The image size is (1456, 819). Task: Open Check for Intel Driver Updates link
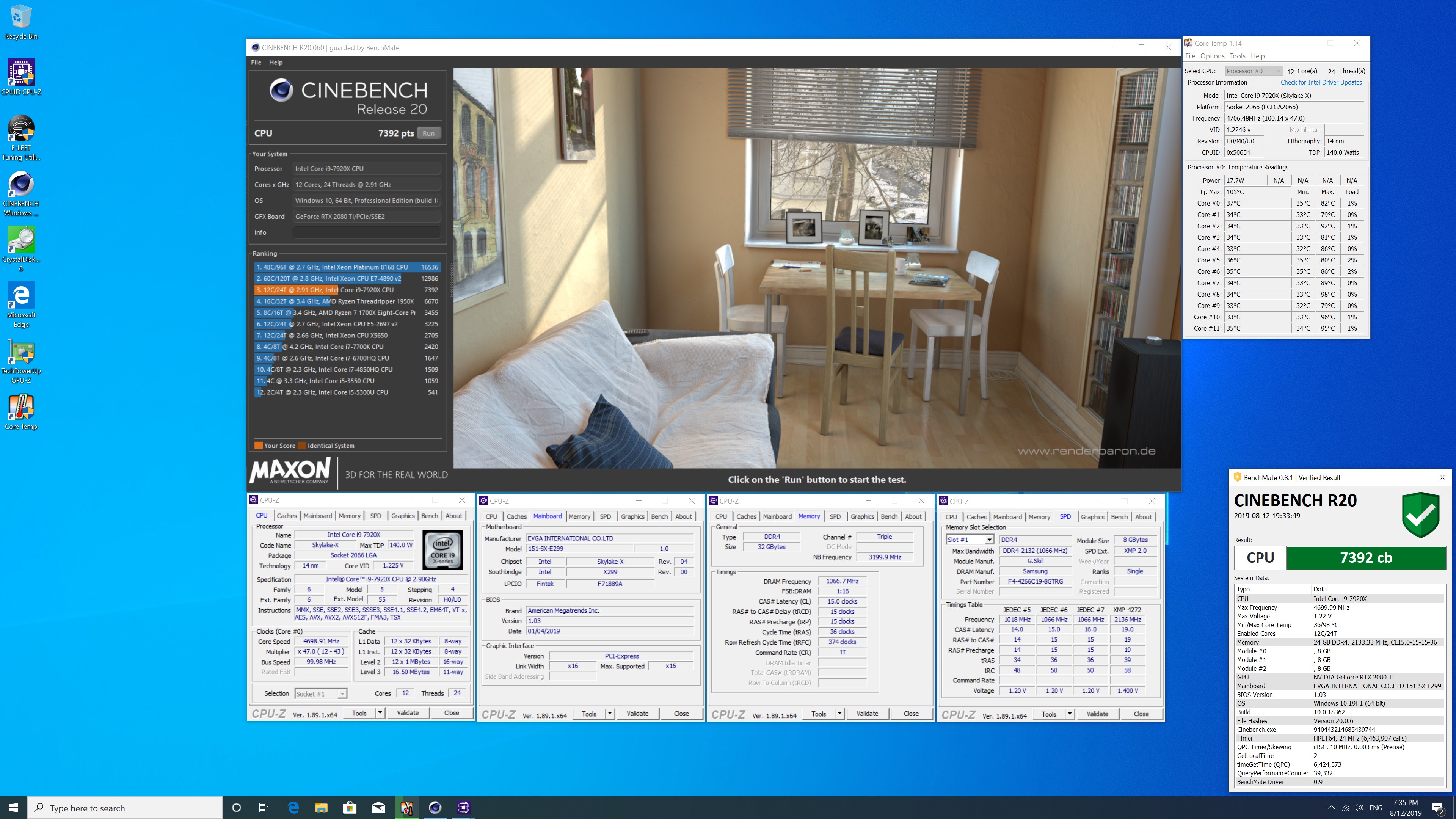point(1321,83)
